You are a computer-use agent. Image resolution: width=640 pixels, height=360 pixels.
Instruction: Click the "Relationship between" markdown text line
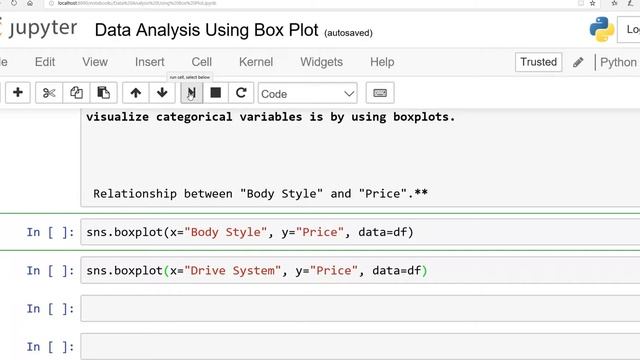[260, 193]
